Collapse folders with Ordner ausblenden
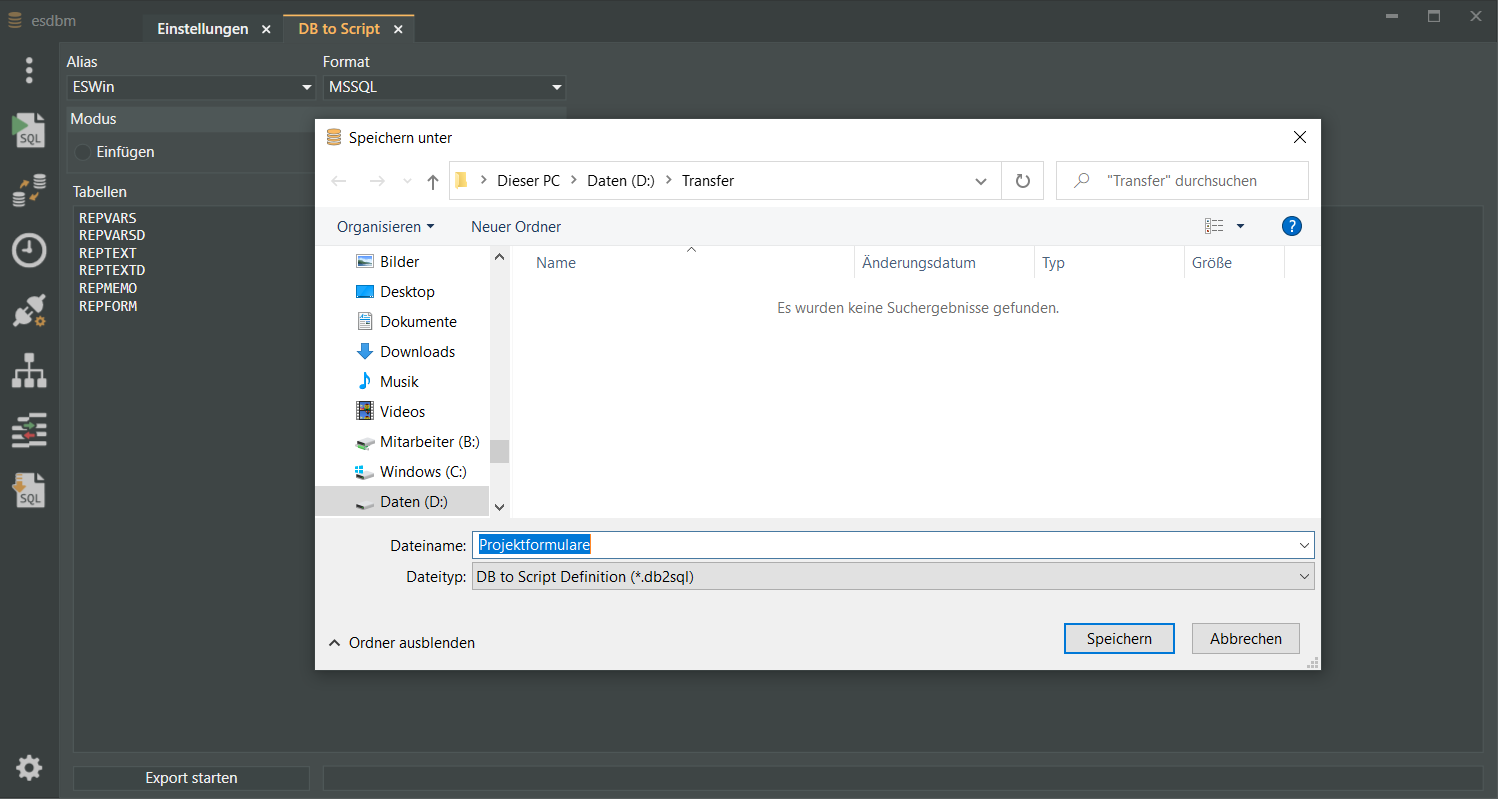This screenshot has width=1498, height=799. pyautogui.click(x=402, y=643)
